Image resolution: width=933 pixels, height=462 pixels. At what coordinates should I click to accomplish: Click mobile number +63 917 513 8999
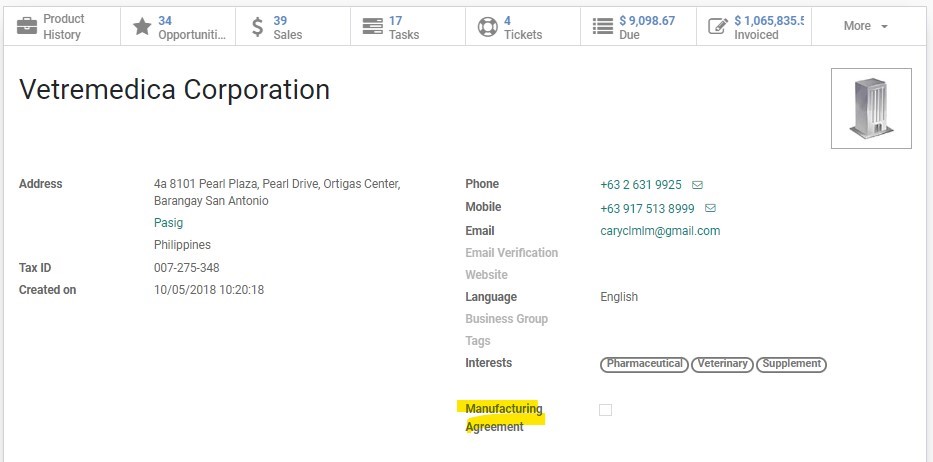pyautogui.click(x=647, y=208)
